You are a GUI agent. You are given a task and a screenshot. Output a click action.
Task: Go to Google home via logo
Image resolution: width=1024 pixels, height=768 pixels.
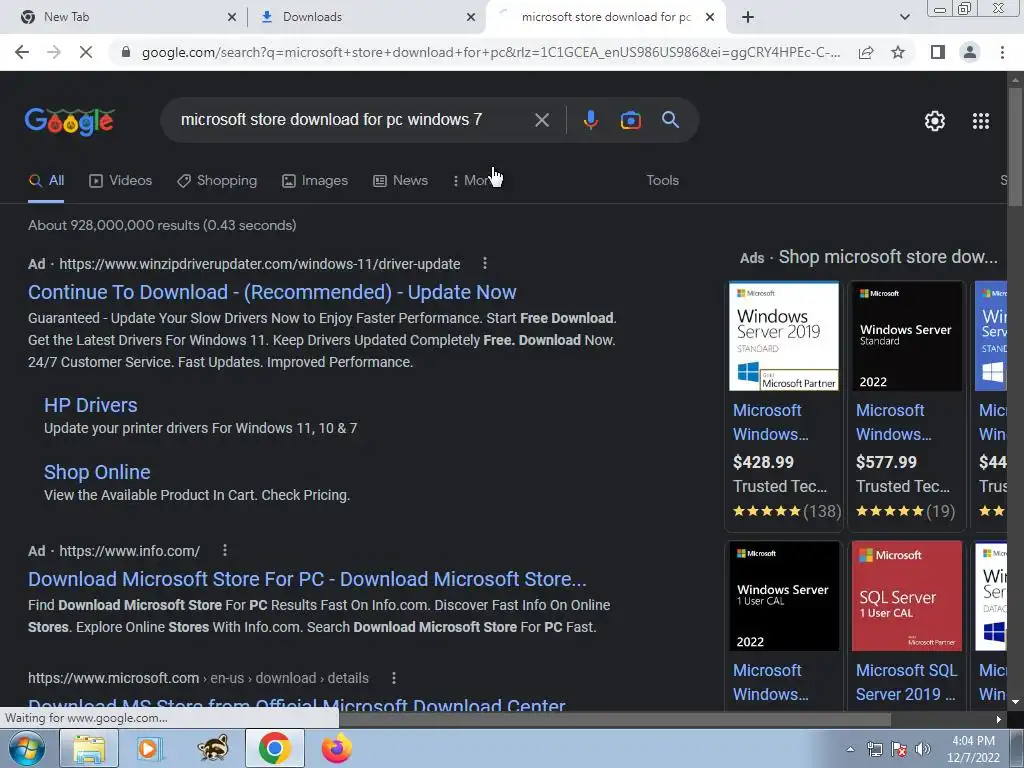click(70, 121)
